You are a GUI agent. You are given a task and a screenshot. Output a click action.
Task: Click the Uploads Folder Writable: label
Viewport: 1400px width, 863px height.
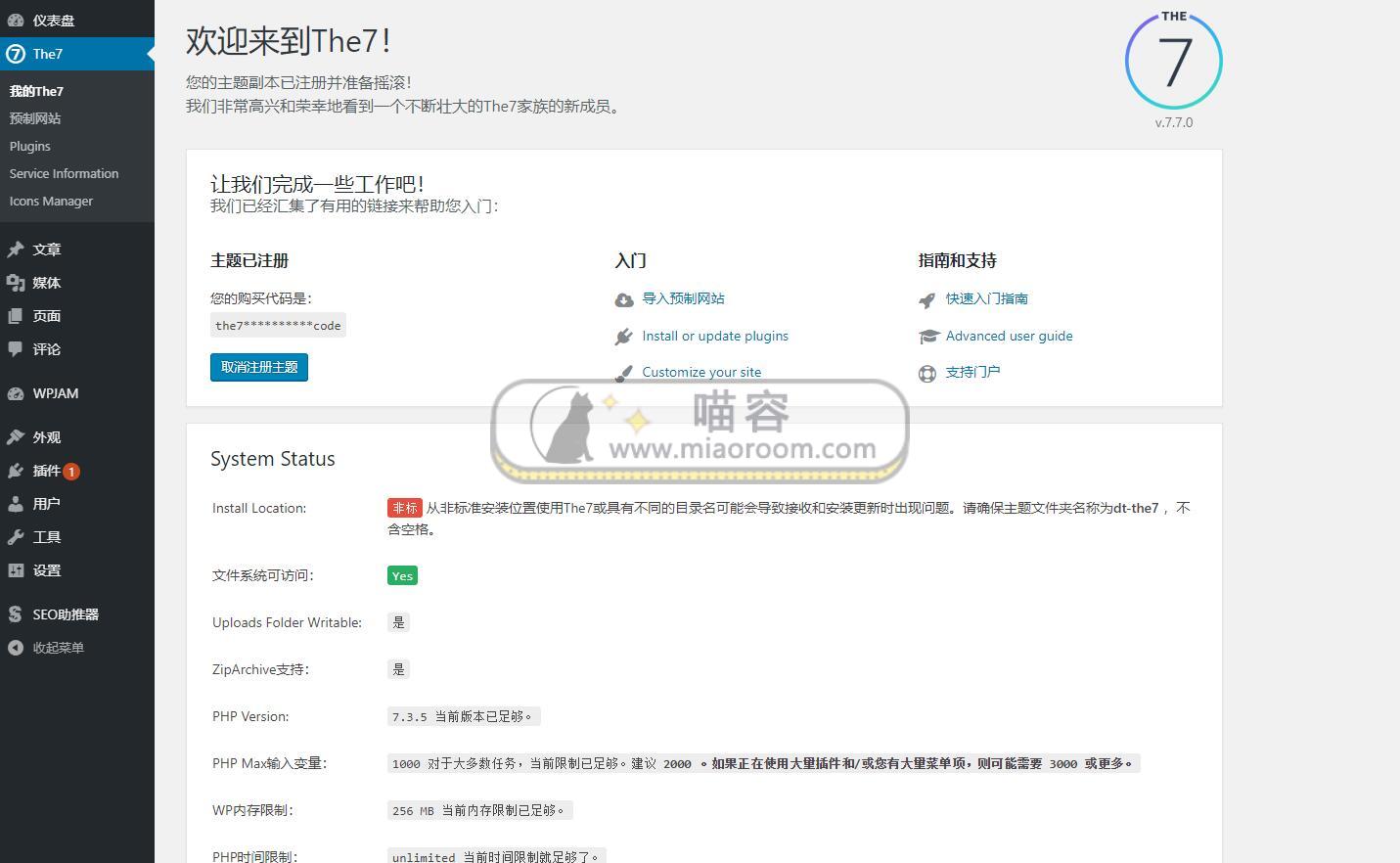coord(287,622)
